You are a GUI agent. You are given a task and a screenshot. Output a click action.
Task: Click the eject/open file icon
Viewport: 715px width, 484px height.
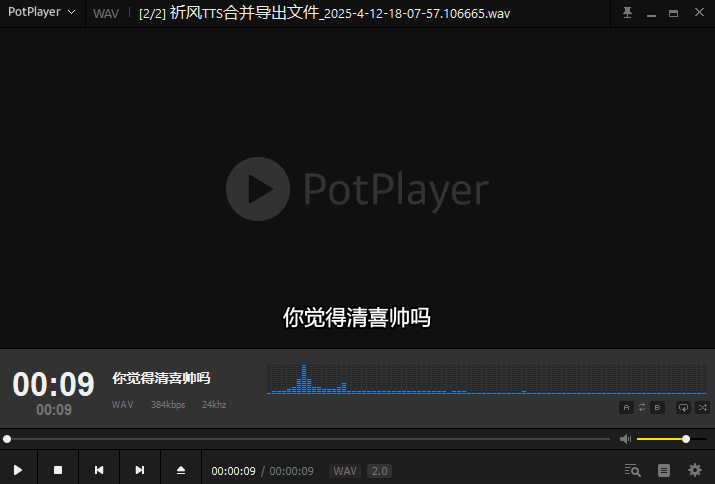(181, 470)
